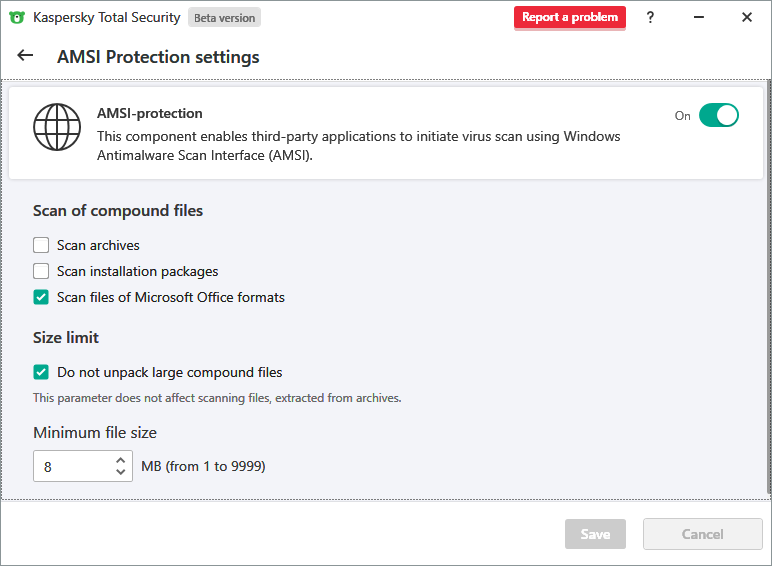Click the Beta version badge
Screen dimensions: 772x566
coord(225,17)
